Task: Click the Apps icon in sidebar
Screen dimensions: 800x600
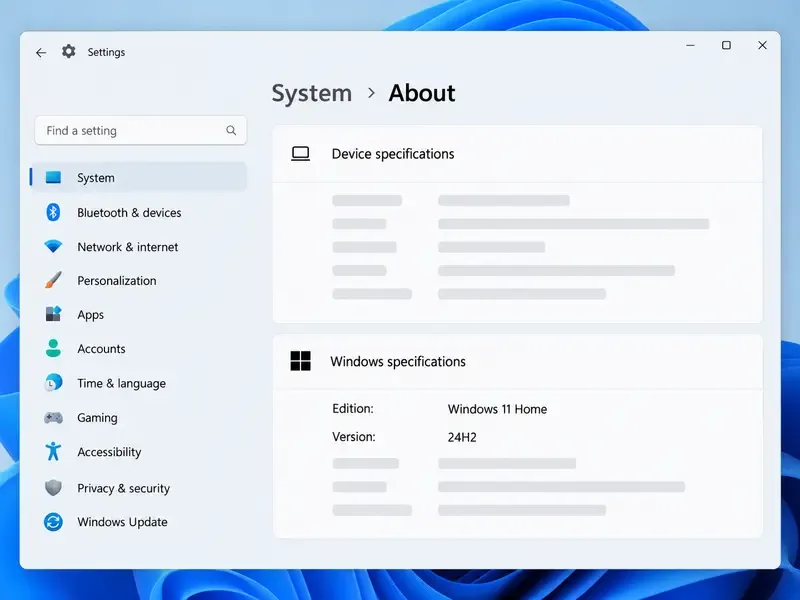Action: (53, 314)
